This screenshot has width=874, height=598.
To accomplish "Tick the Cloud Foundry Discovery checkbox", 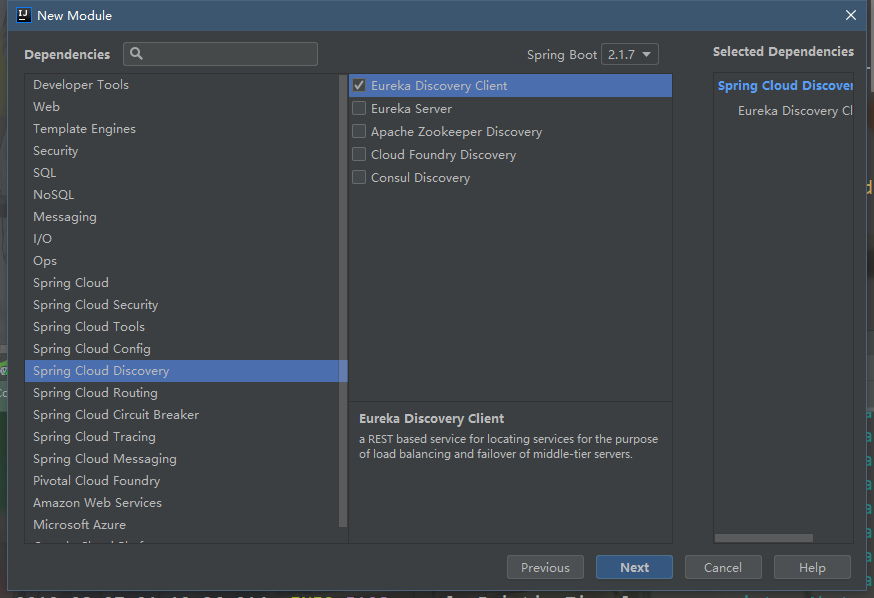I will tap(359, 154).
